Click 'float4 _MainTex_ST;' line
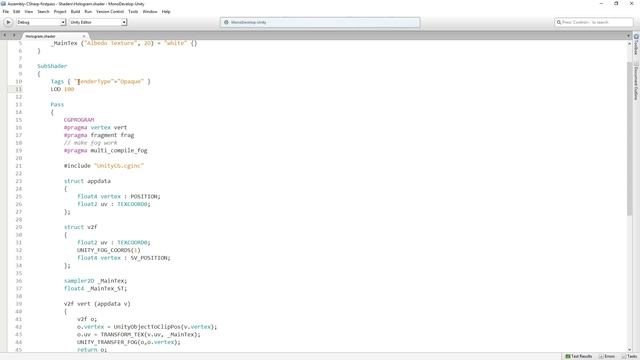Viewport: 640px width, 360px height. pos(95,288)
